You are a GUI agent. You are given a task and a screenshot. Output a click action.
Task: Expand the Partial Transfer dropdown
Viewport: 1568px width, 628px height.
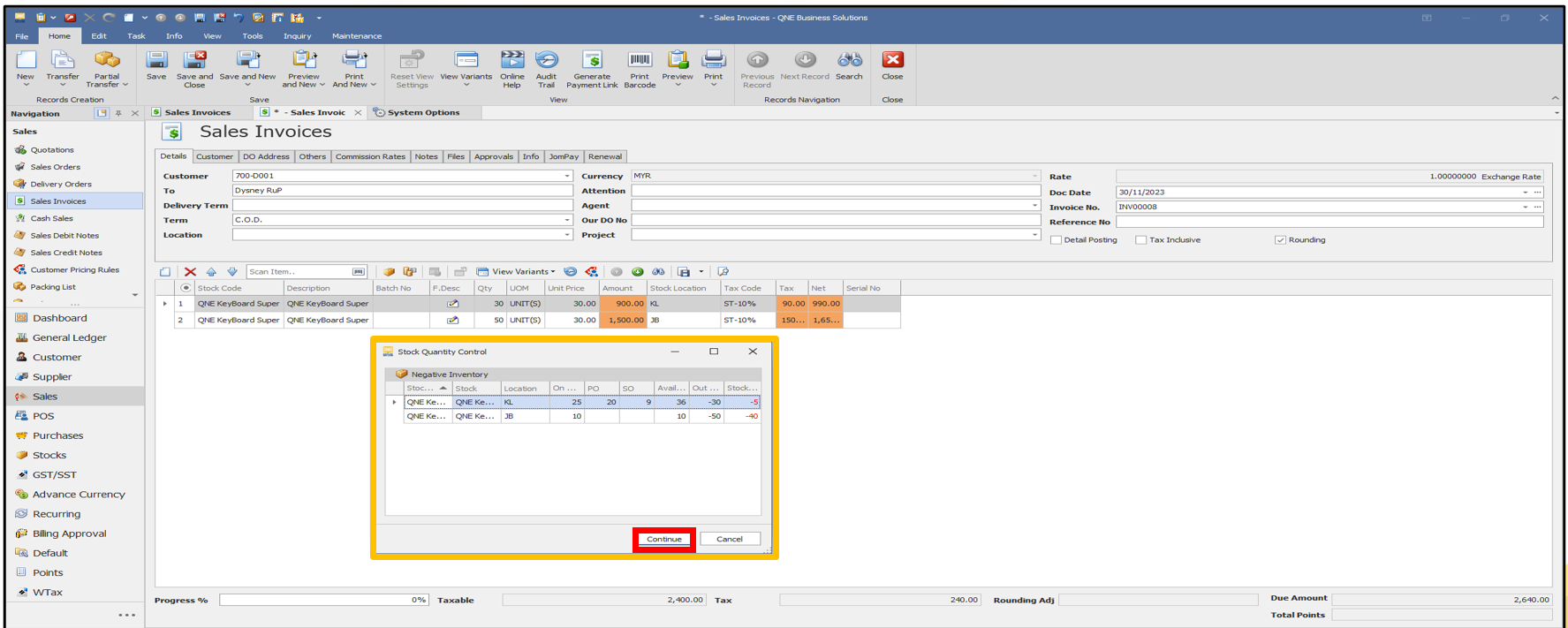click(x=125, y=85)
